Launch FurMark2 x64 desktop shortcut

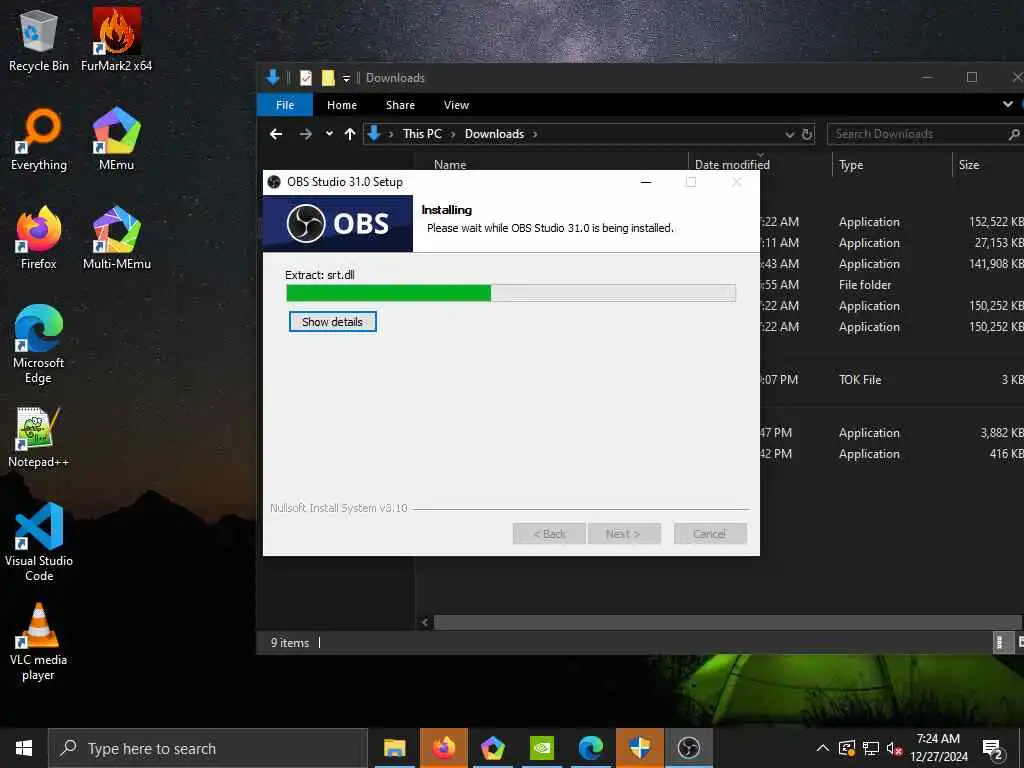tap(116, 40)
